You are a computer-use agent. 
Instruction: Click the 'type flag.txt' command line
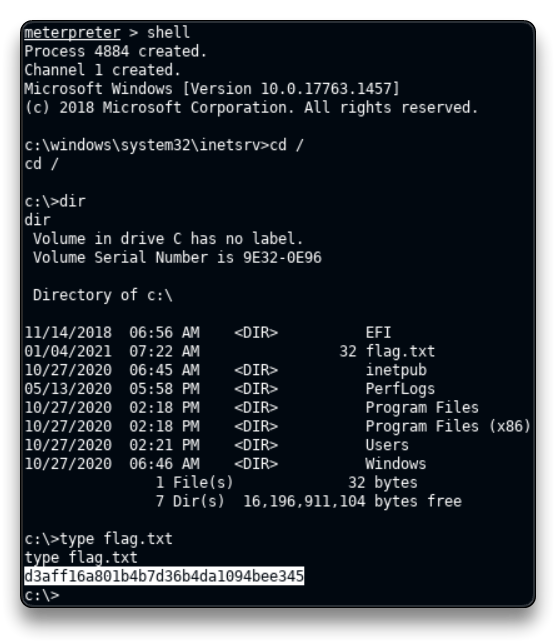[x=98, y=539]
